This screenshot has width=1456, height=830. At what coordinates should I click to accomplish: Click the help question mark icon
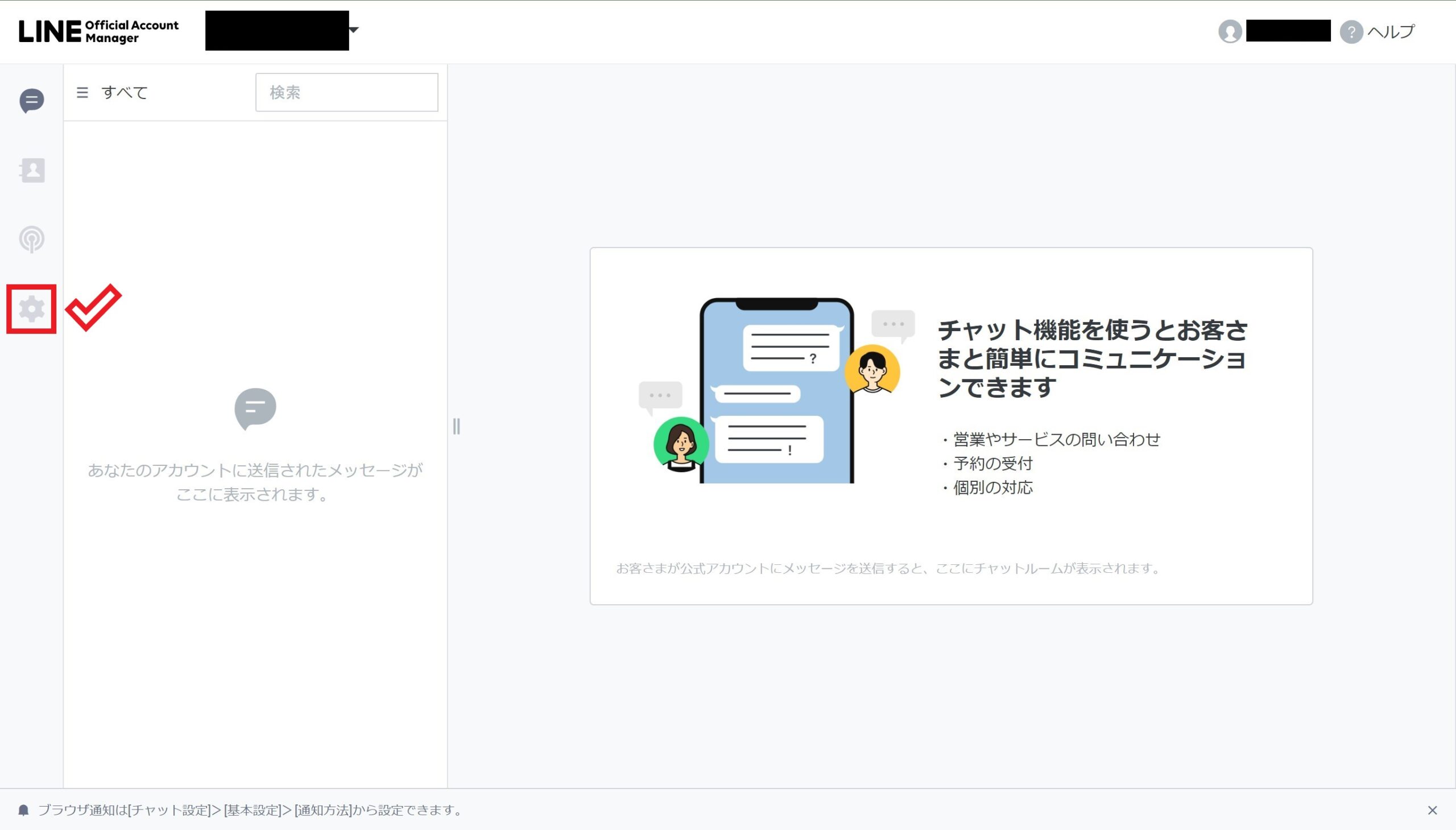click(1351, 31)
